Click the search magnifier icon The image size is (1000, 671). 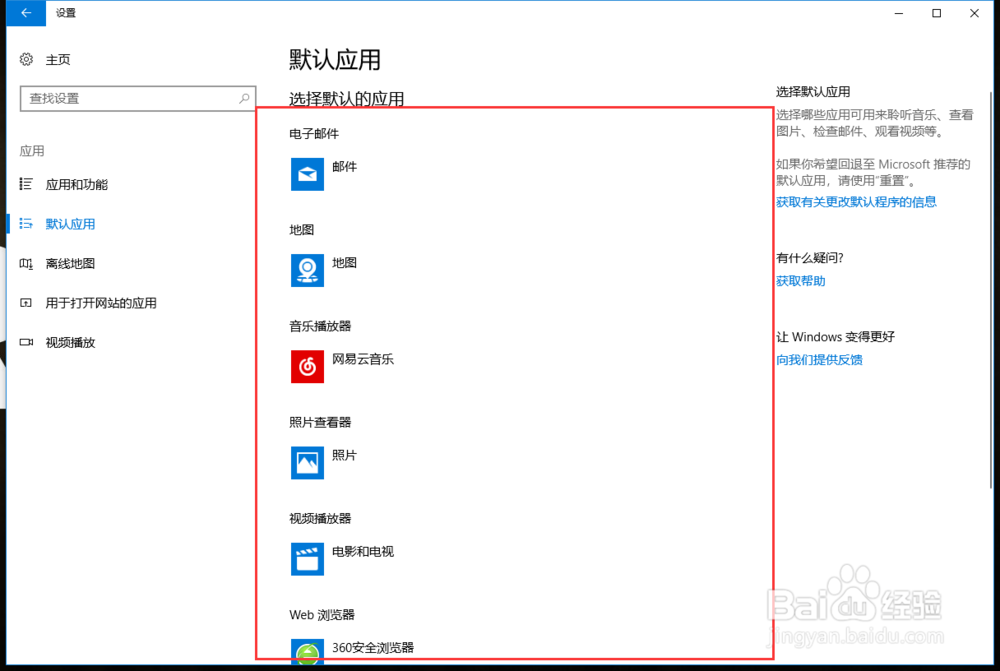[x=244, y=98]
